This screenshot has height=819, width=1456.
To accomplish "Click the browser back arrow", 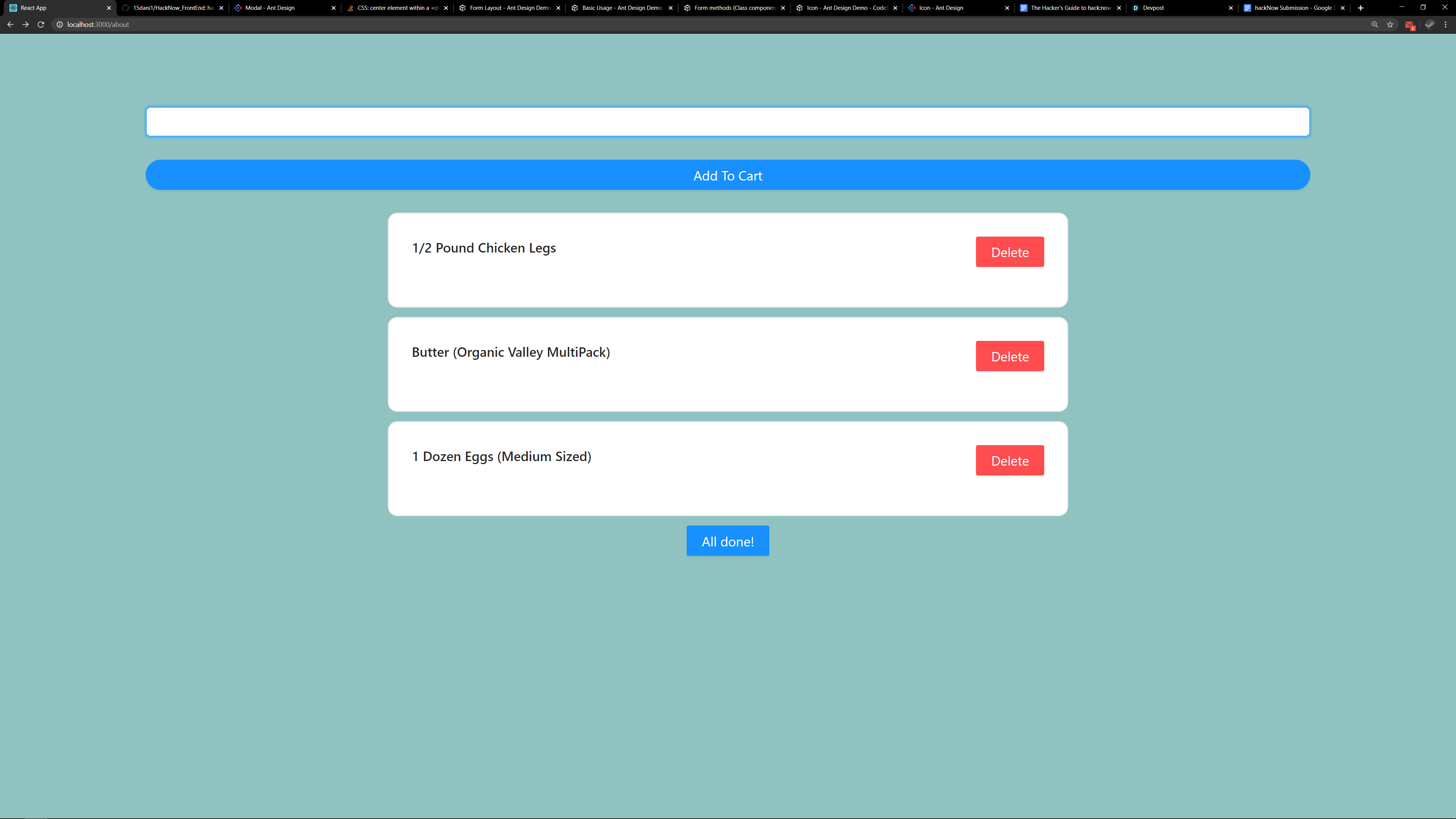I will click(10, 24).
